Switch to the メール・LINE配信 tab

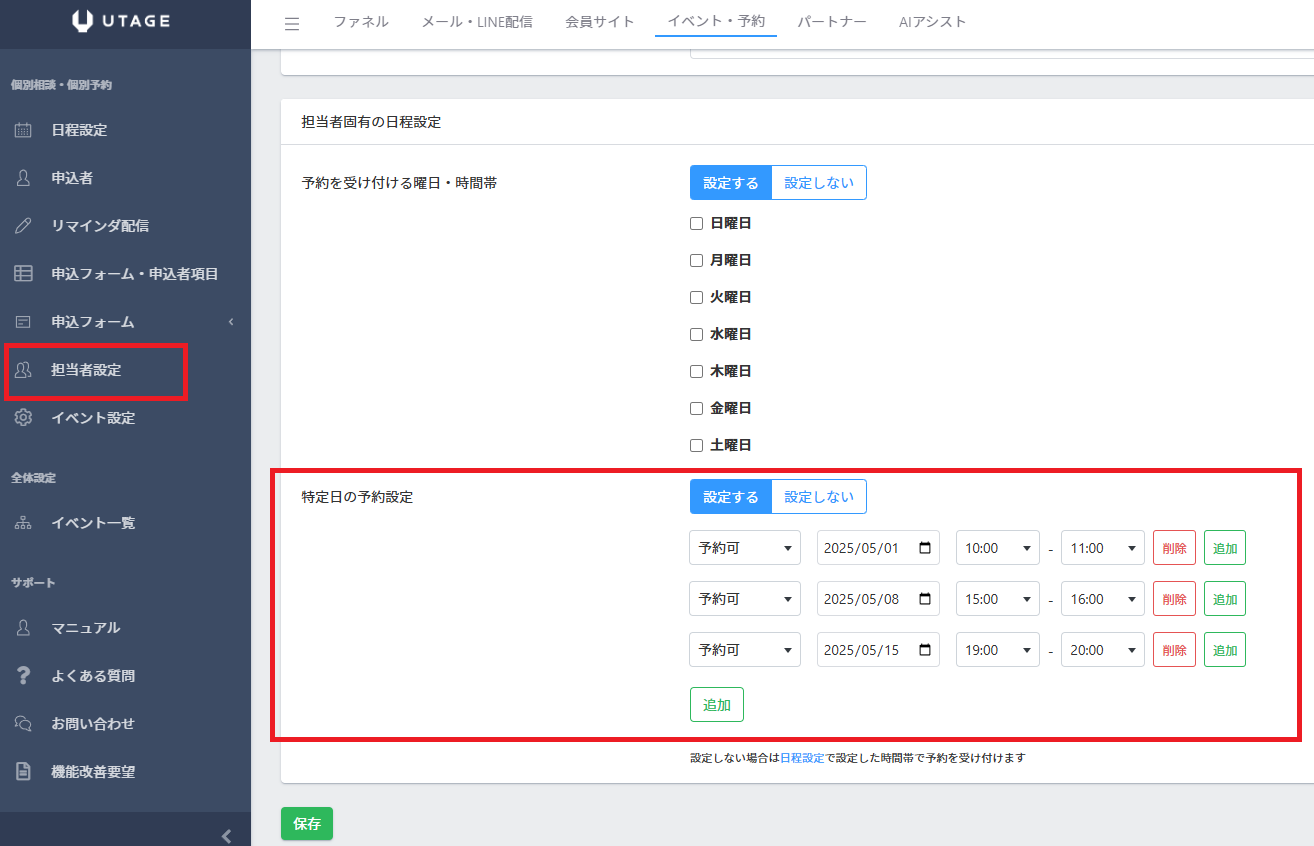(x=477, y=22)
